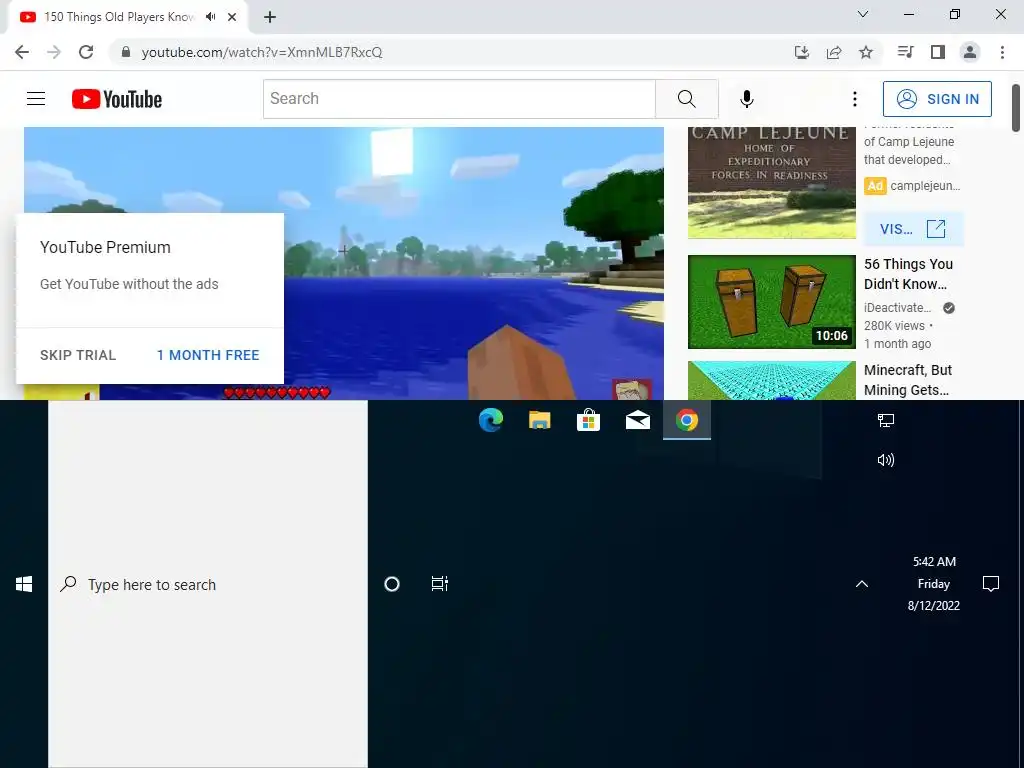Bookmark this page with the star icon
1024x768 pixels.
pos(866,52)
